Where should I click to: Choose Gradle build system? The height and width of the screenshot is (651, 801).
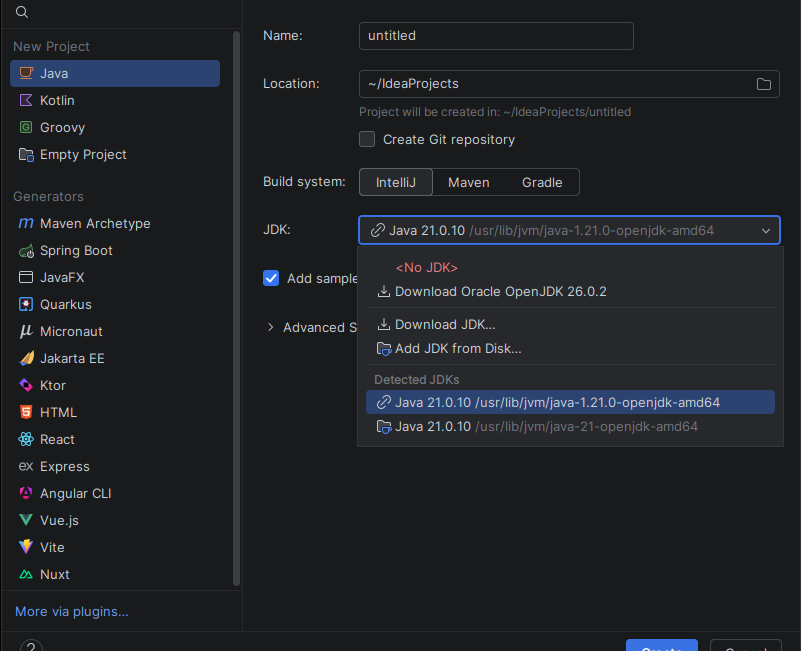click(542, 182)
